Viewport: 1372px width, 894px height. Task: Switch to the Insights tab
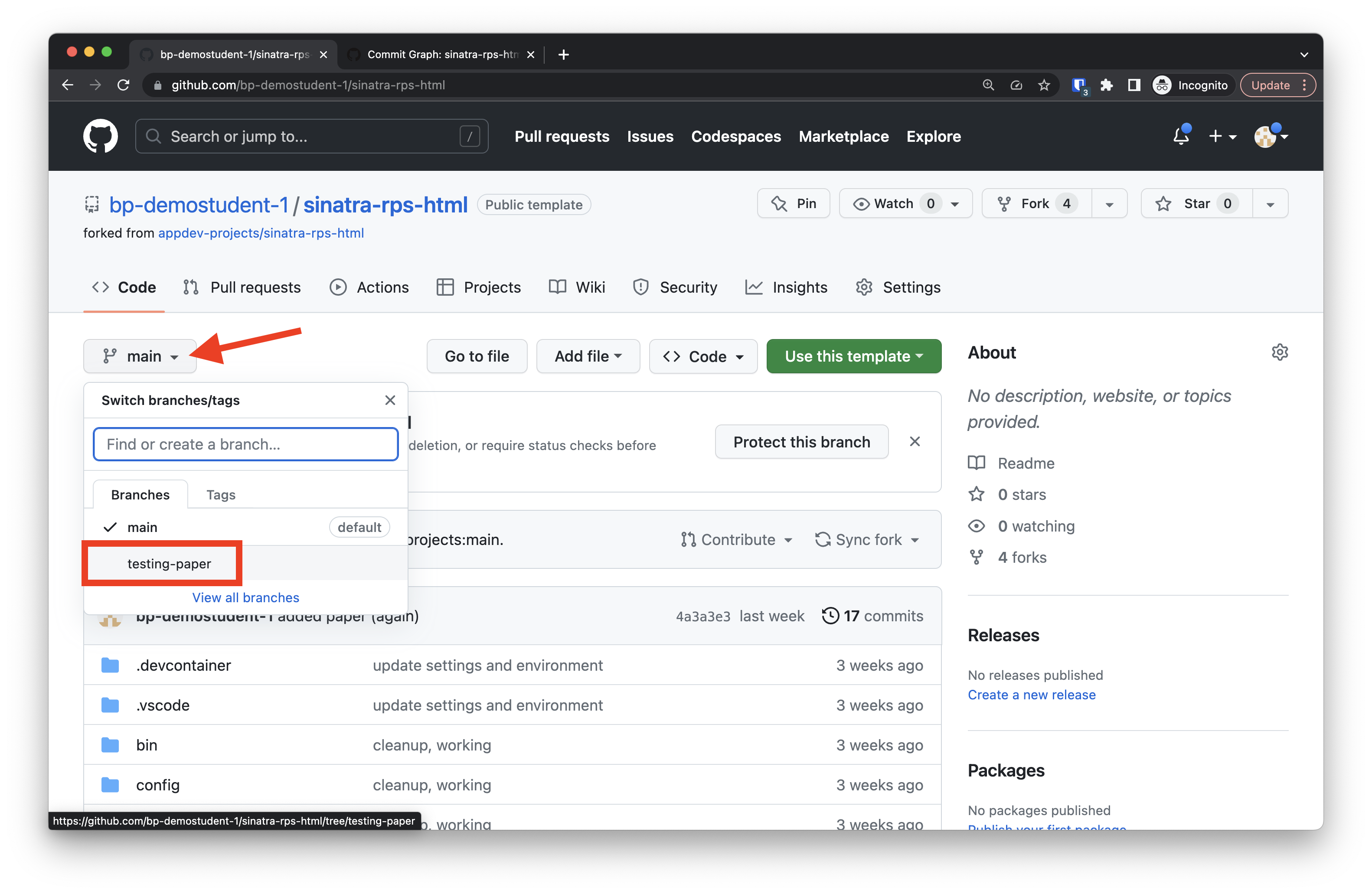tap(786, 287)
